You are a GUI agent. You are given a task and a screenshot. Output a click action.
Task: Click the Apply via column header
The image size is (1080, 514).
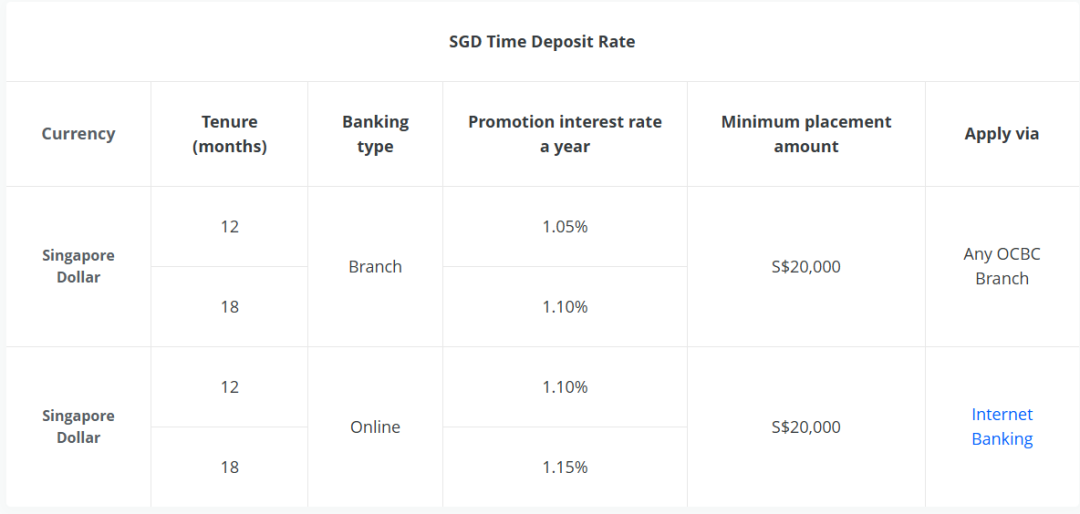click(1001, 134)
